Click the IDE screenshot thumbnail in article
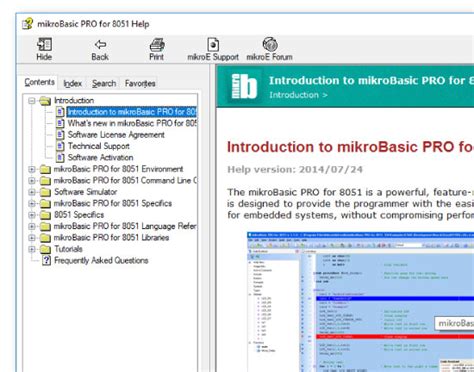This screenshot has height=372, width=474. coord(360,302)
